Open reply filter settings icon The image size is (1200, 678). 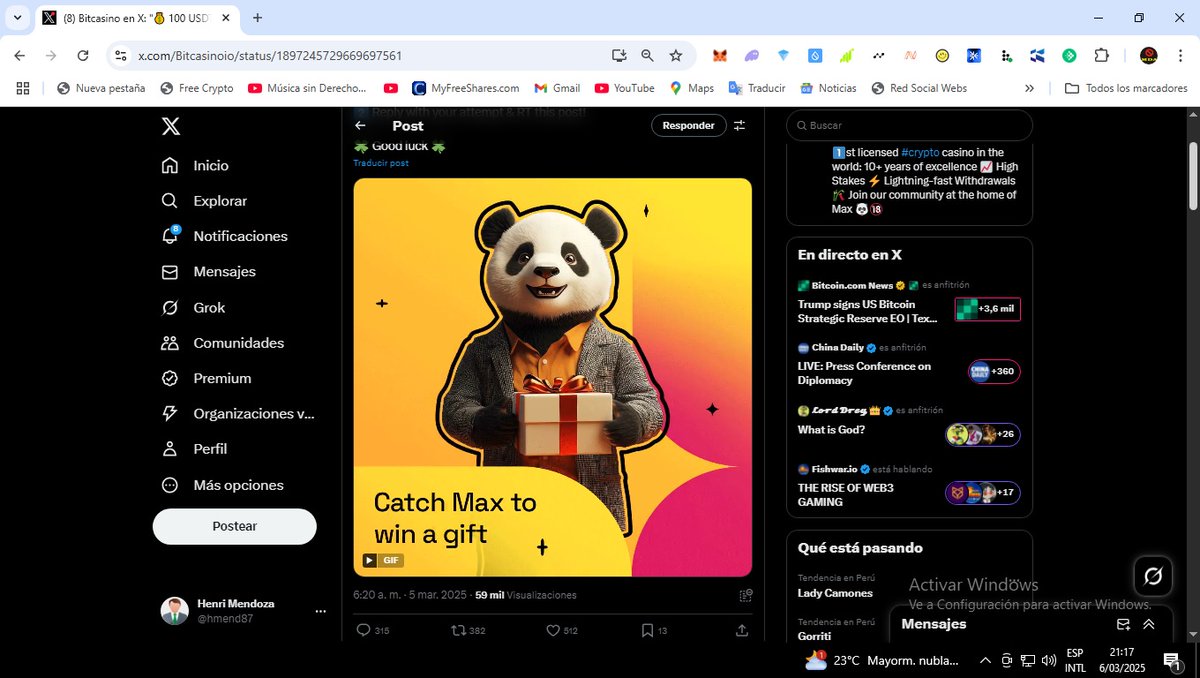point(739,125)
